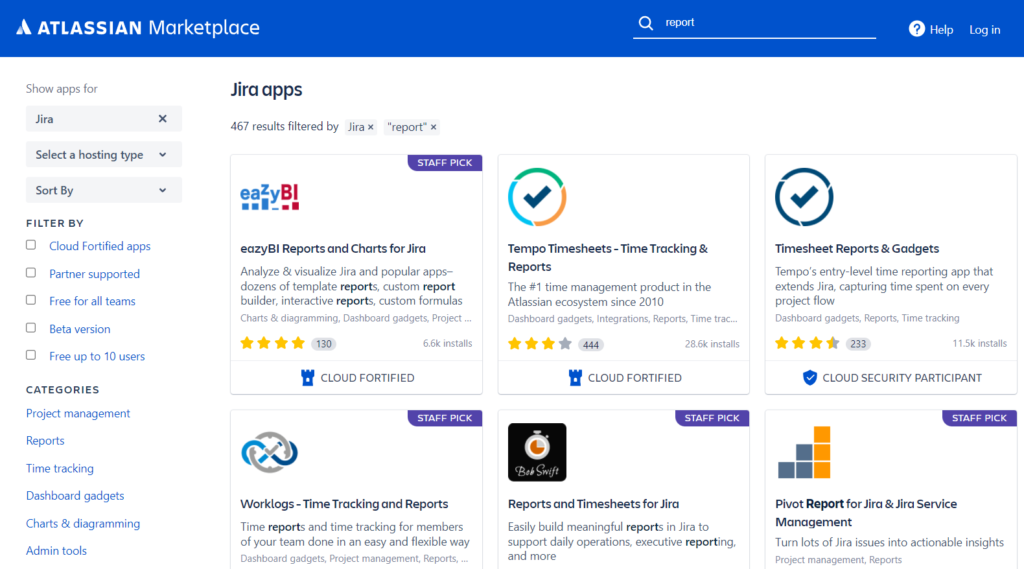
Task: Open the Timesheet Reports & Gadgets logo
Action: [804, 197]
